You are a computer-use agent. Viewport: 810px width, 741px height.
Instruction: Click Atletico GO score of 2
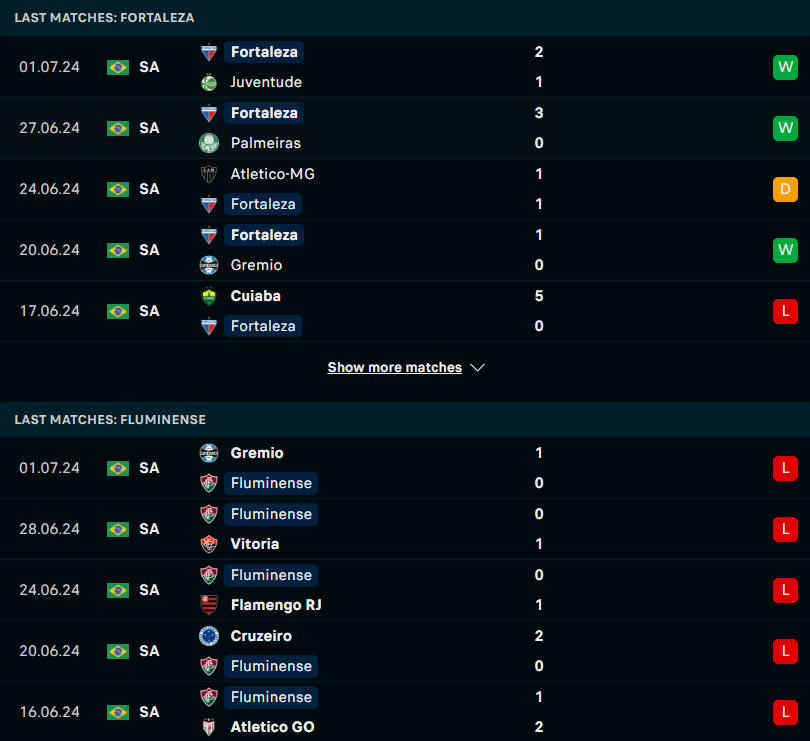click(x=539, y=727)
